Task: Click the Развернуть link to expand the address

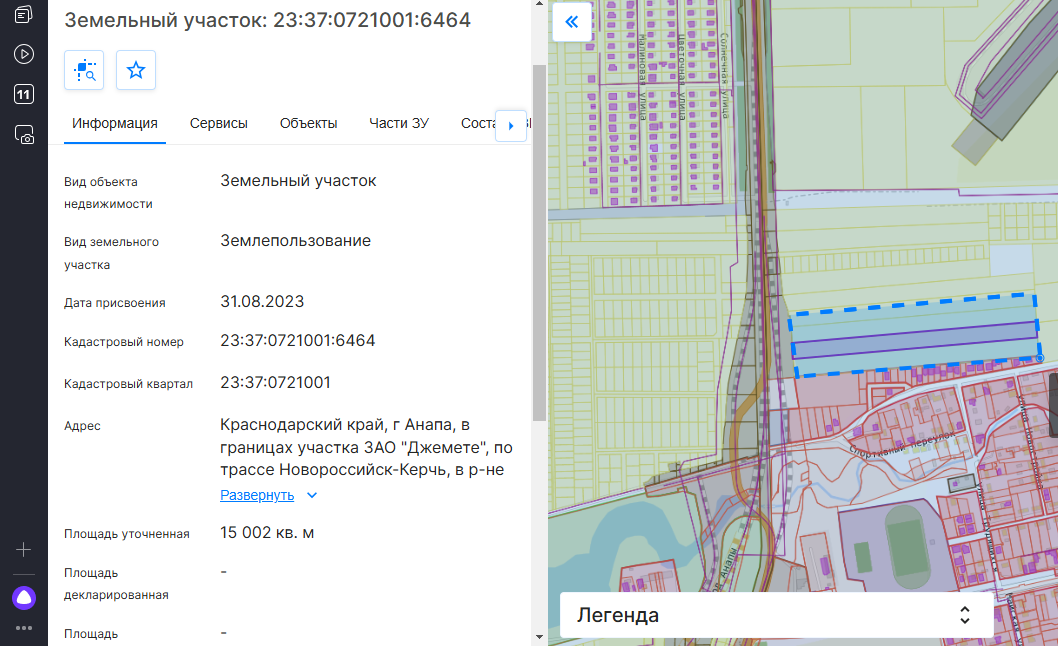Action: click(257, 495)
